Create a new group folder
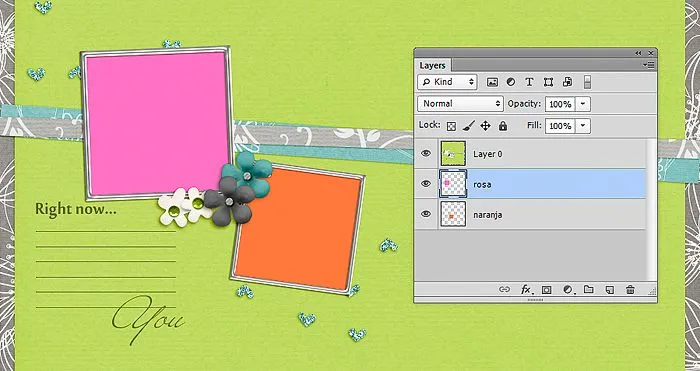This screenshot has width=700, height=371. point(589,289)
